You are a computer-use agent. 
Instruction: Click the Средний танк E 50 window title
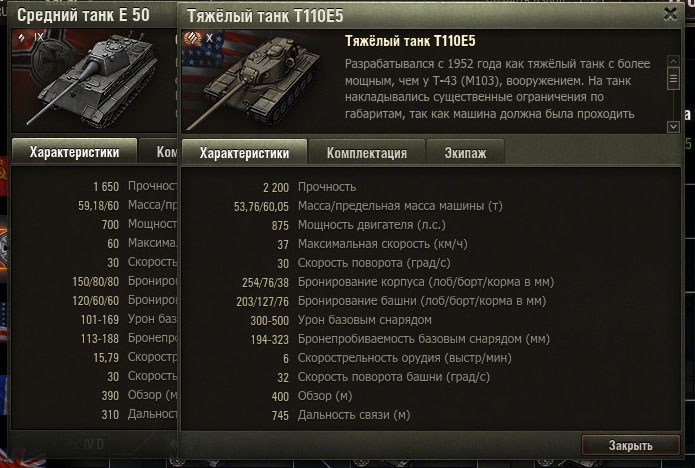(x=83, y=15)
